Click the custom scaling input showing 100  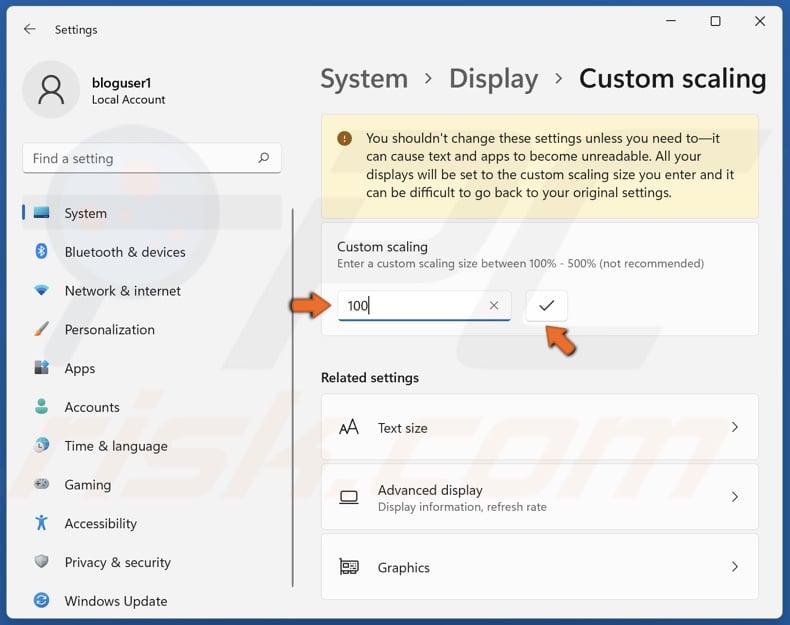[x=424, y=305]
